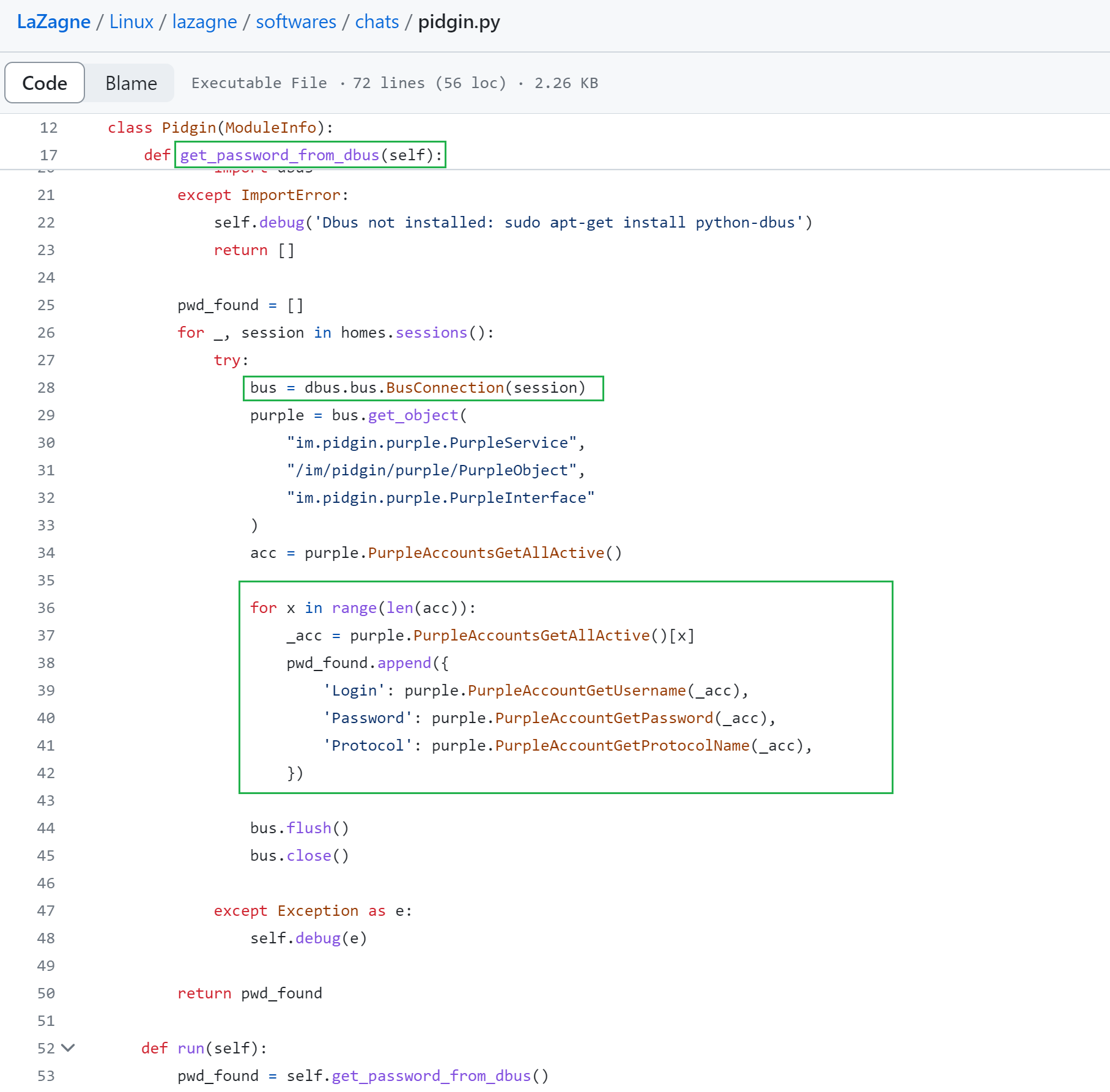Select line number 36
Viewport: 1110px width, 1092px height.
tap(46, 608)
